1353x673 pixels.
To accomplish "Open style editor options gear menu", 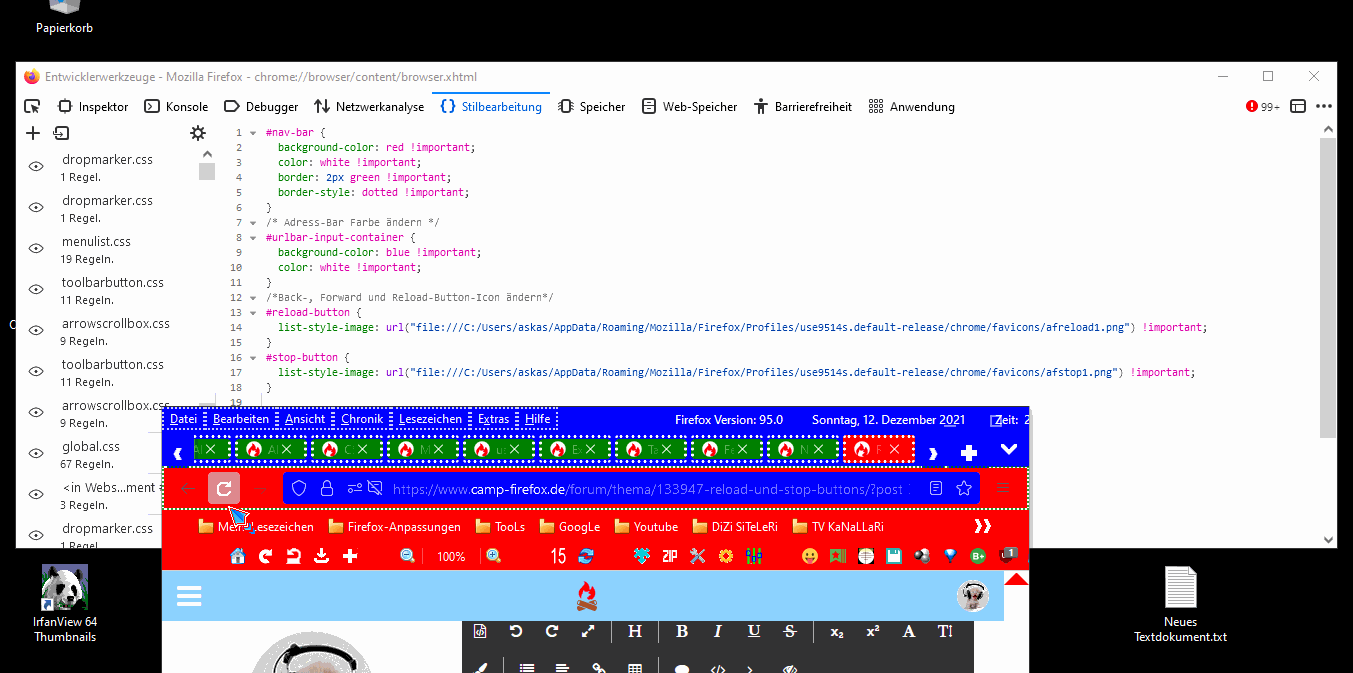I will click(198, 133).
